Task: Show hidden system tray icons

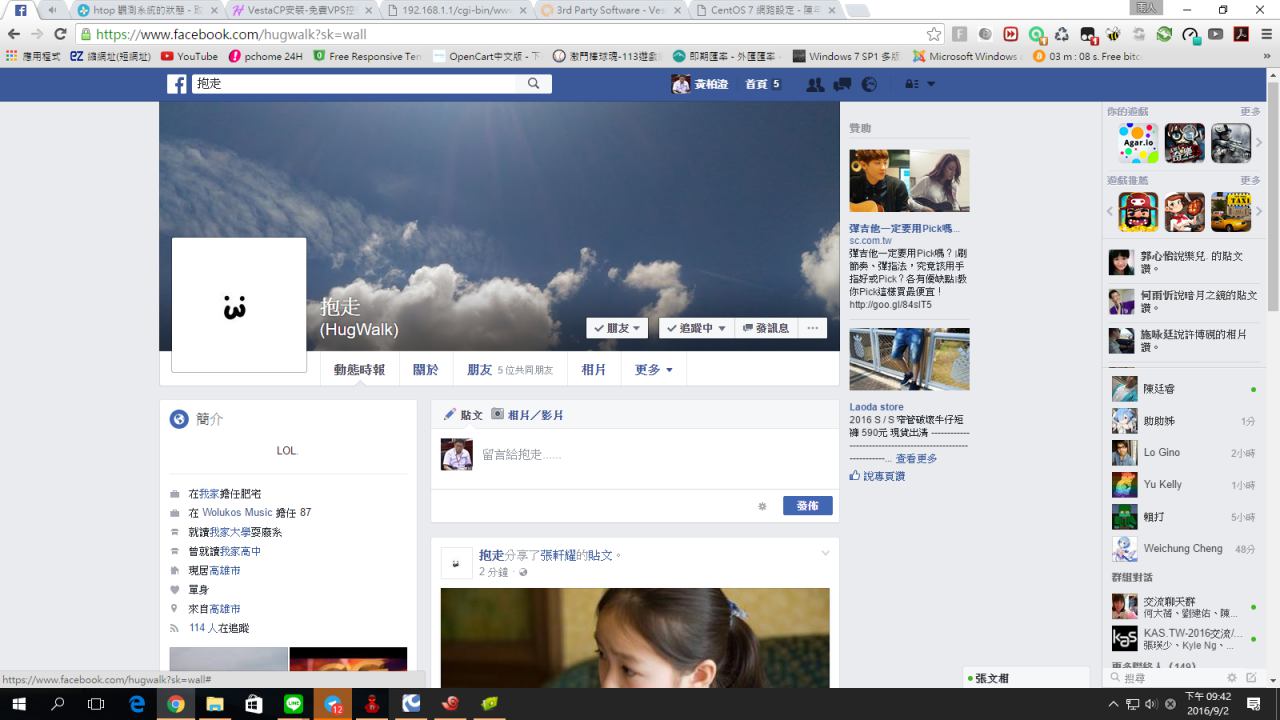Action: tap(1112, 704)
